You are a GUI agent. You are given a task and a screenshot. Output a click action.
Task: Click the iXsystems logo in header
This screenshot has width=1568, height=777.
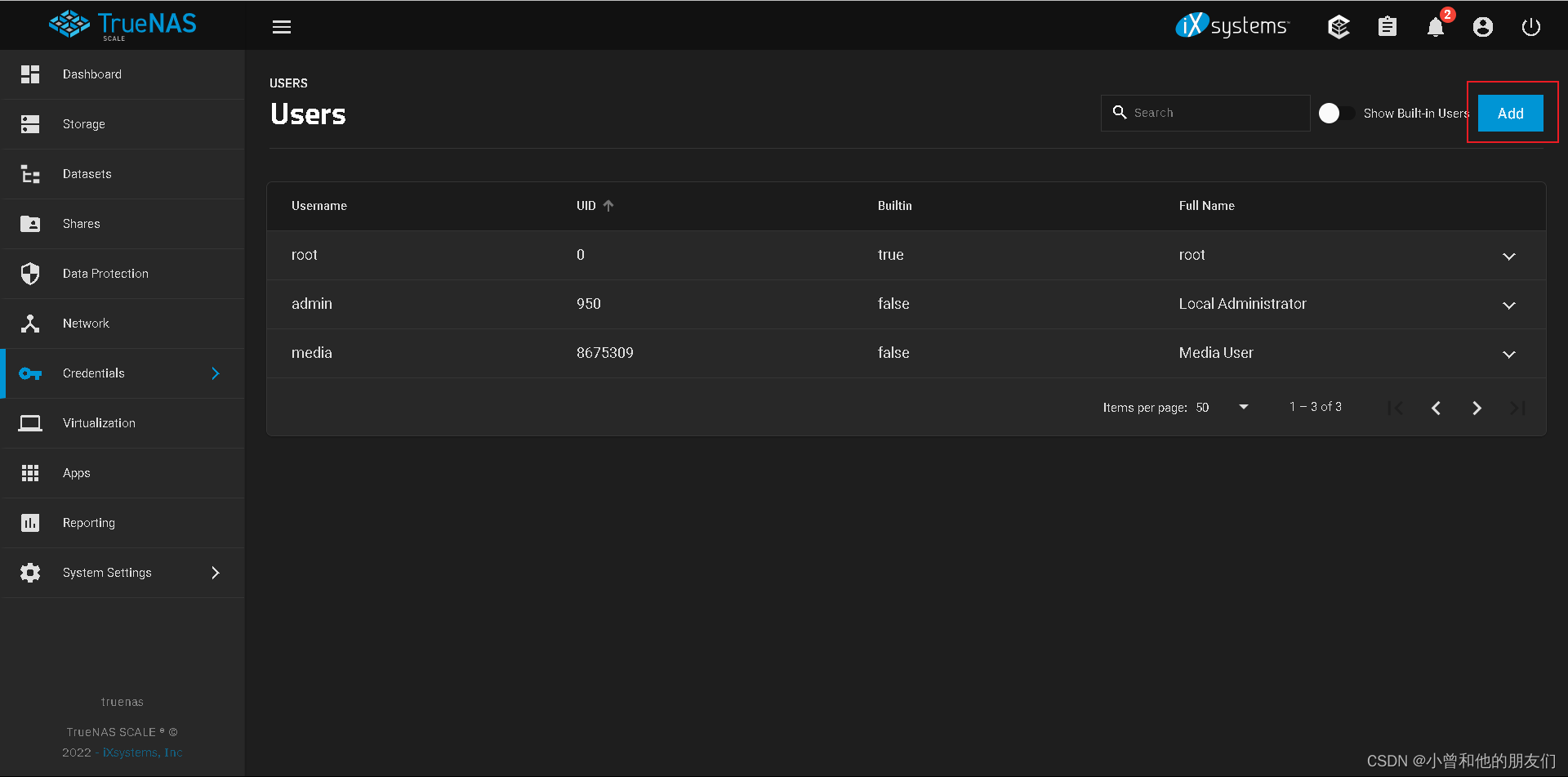coord(1232,26)
